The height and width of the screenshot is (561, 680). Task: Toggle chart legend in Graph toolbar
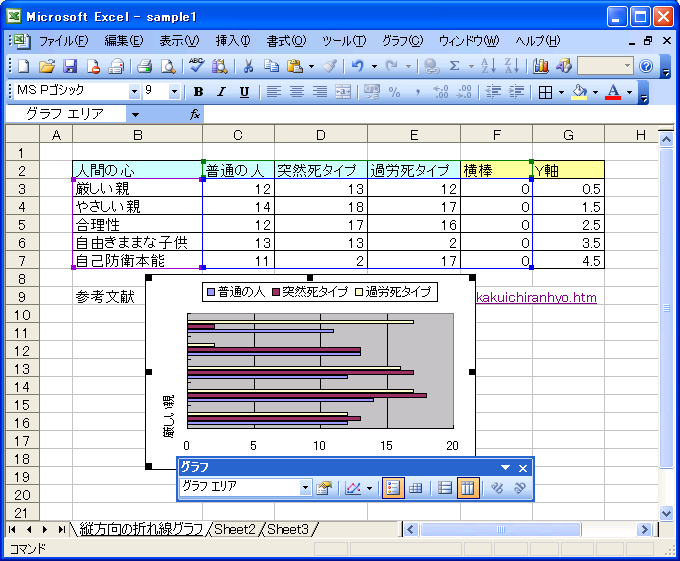(x=393, y=488)
